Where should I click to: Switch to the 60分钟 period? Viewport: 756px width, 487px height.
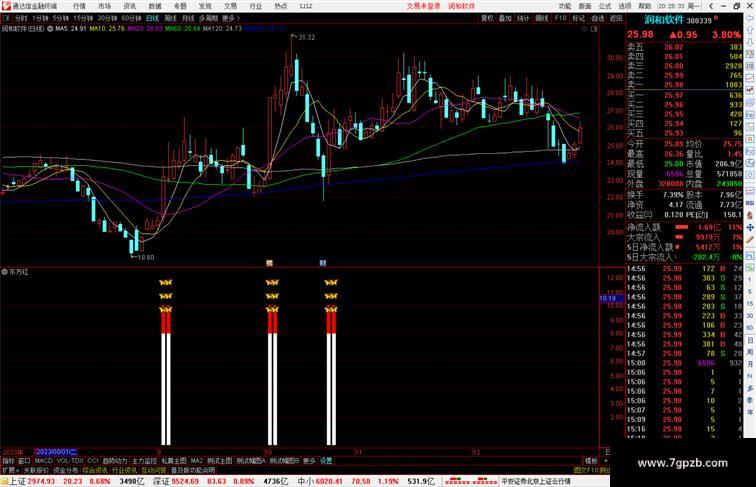(x=131, y=18)
